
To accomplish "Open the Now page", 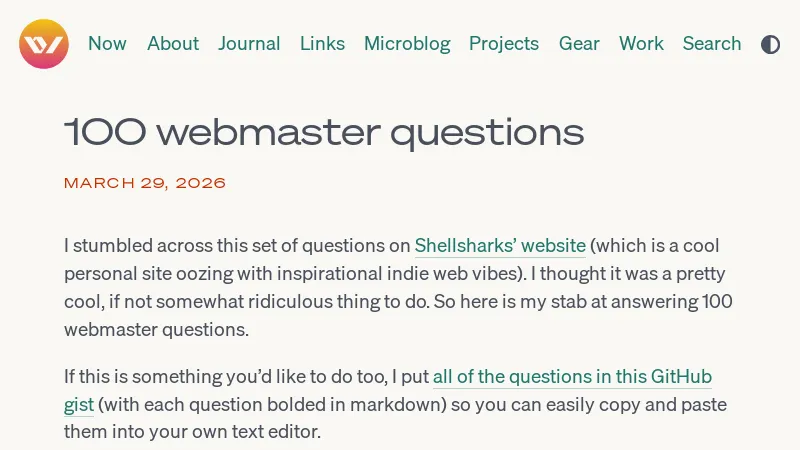I will (107, 44).
